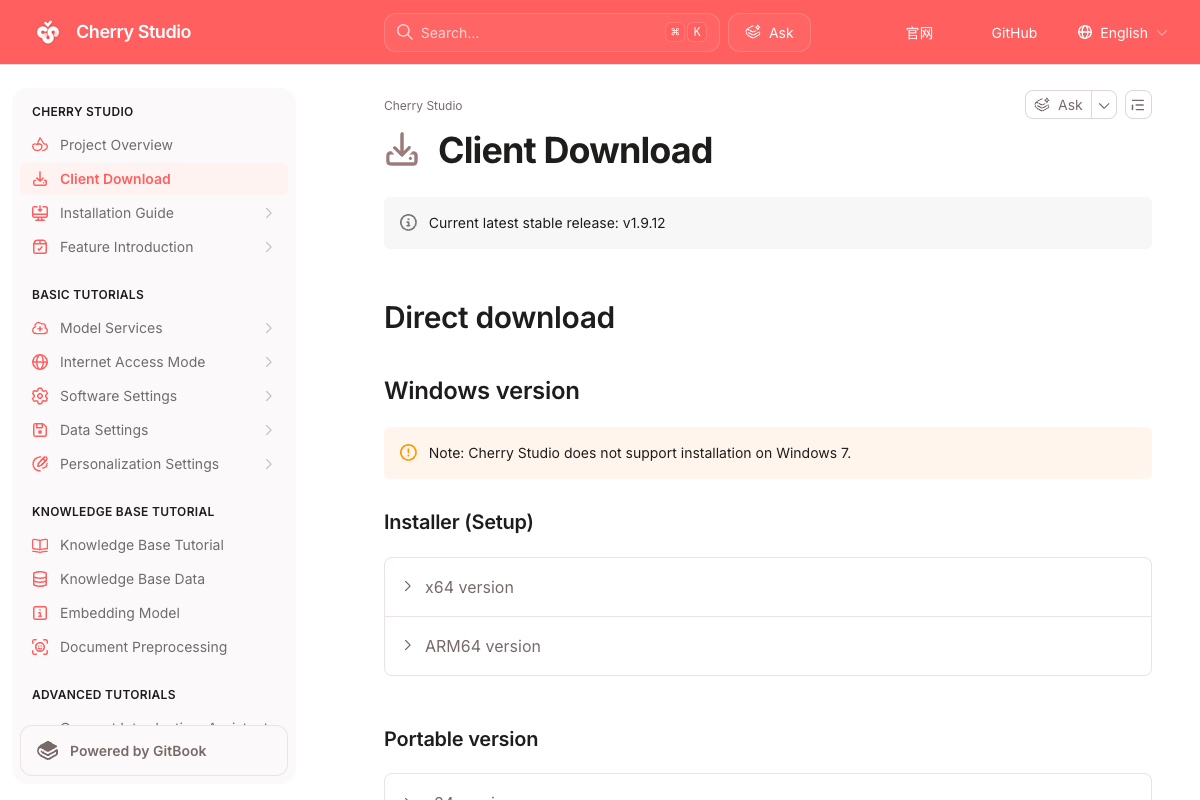Expand Software Settings submenu chevron
Viewport: 1200px width, 800px height.
269,396
